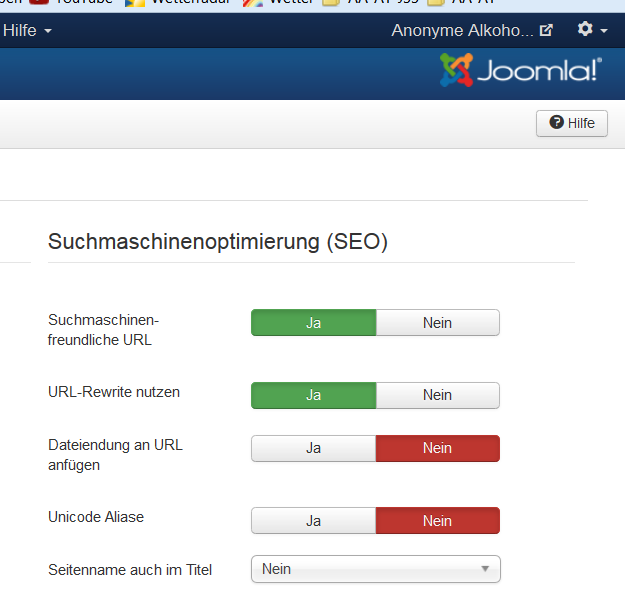Image resolution: width=625 pixels, height=611 pixels.
Task: Open the Wetter bookmark icon
Action: (253, 3)
